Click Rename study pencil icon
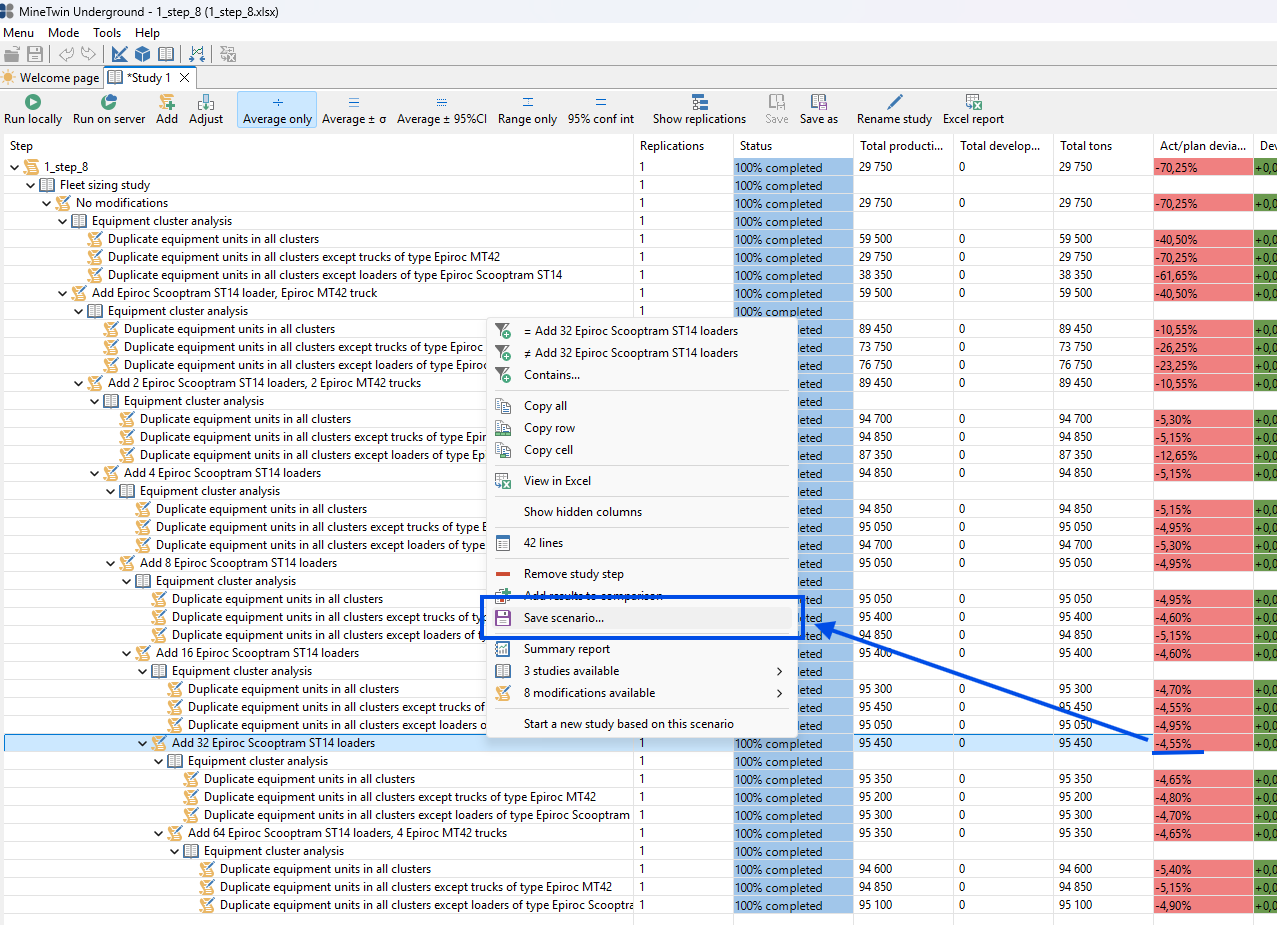This screenshot has width=1277, height=925. pos(894,102)
